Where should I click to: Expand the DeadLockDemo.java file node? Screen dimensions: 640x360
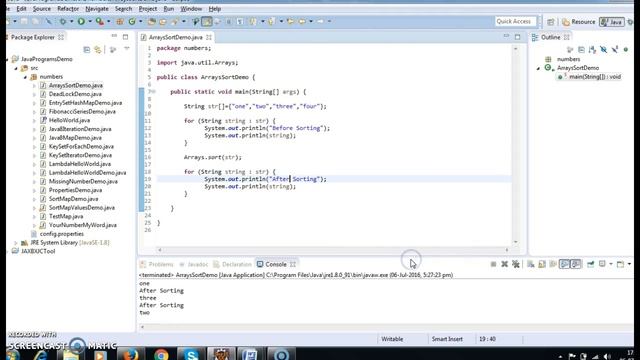[34, 94]
